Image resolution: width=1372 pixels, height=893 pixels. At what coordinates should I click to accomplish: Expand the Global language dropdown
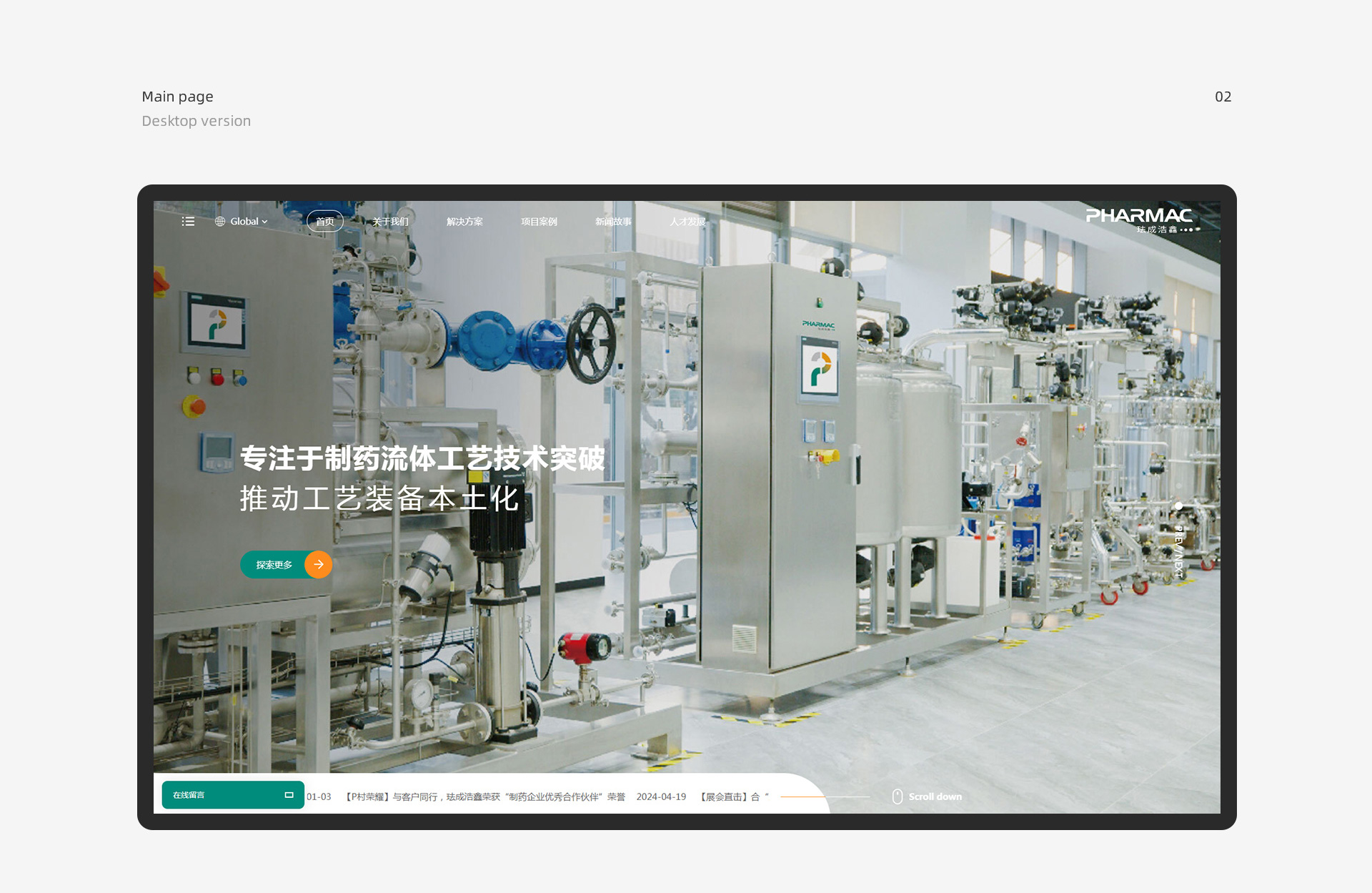click(x=248, y=222)
